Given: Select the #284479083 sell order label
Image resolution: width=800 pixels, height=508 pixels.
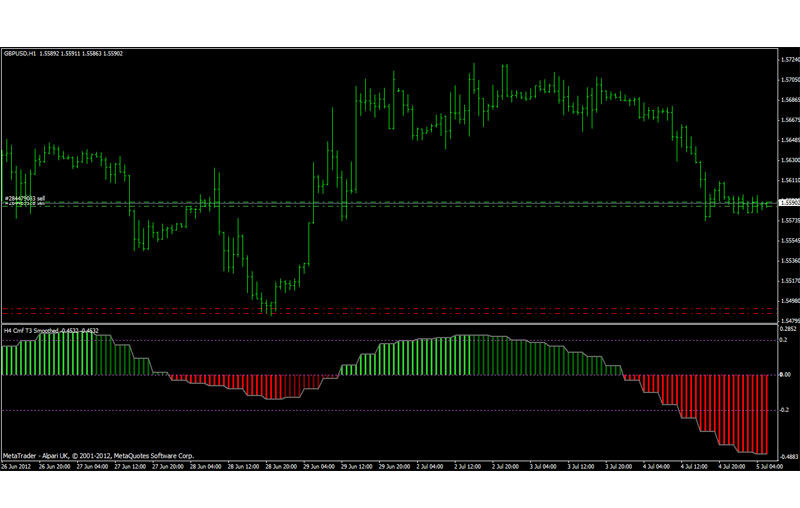Looking at the screenshot, I should [25, 198].
